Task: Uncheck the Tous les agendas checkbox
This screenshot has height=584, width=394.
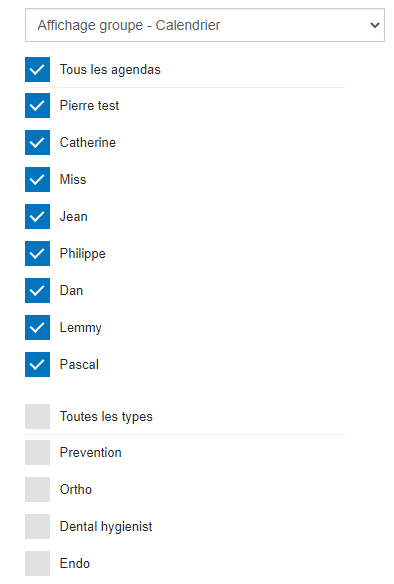Action: [37, 69]
